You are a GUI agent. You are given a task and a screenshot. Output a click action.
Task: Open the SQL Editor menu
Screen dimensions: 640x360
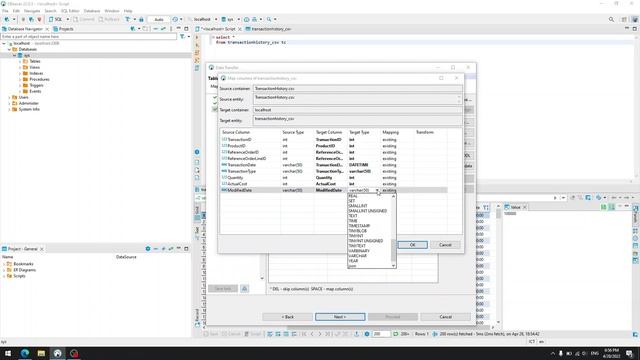[x=70, y=11]
